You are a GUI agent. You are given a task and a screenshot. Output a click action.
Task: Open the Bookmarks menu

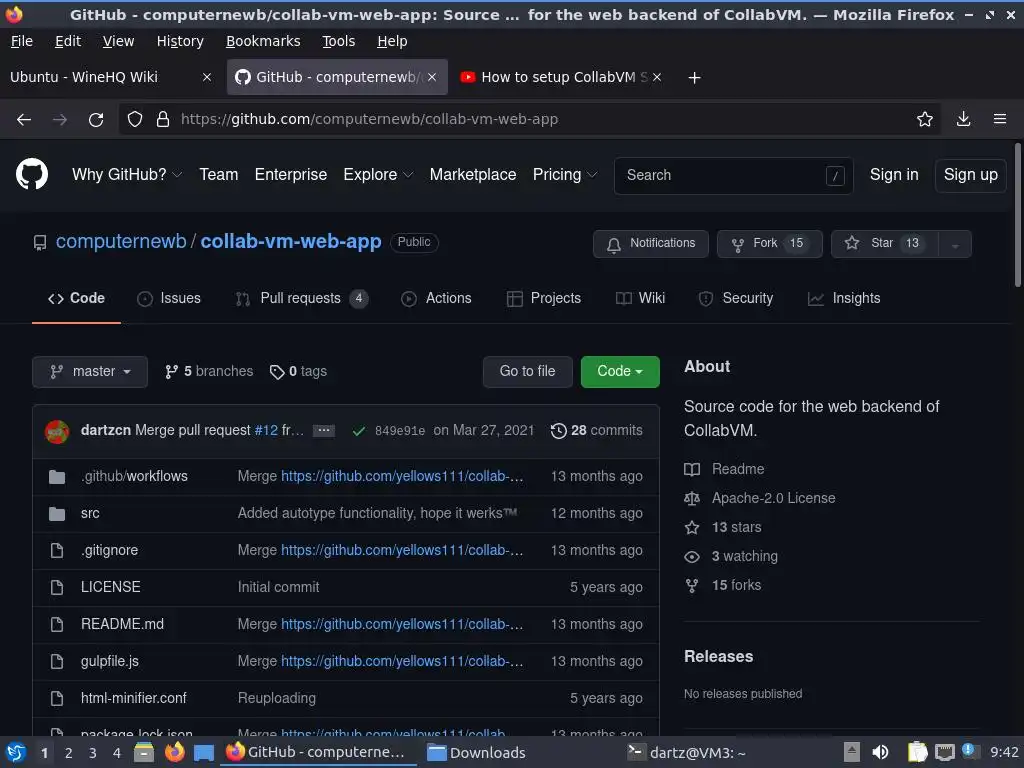263,41
